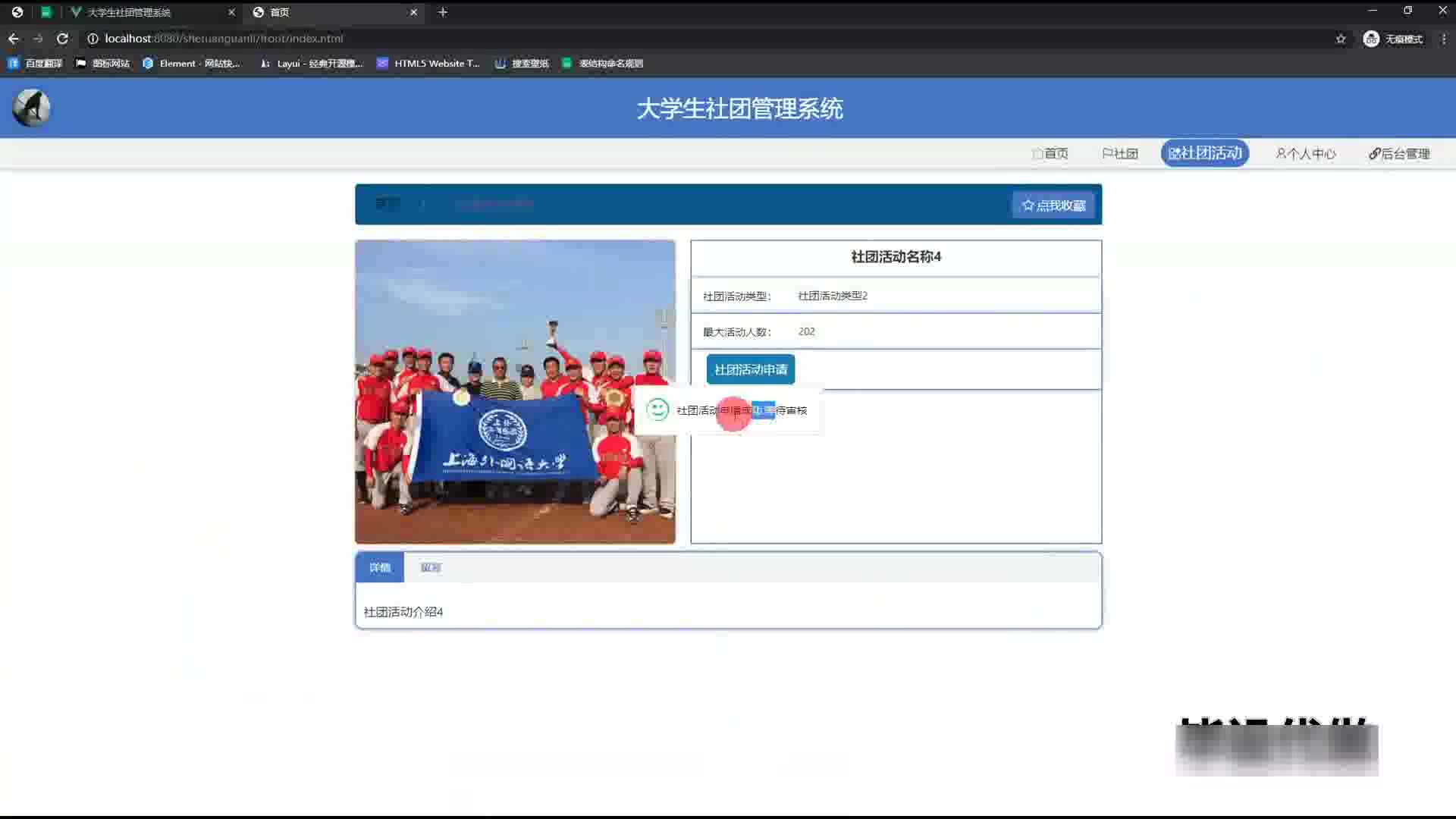Open 个人中心 from navigation

[1306, 154]
